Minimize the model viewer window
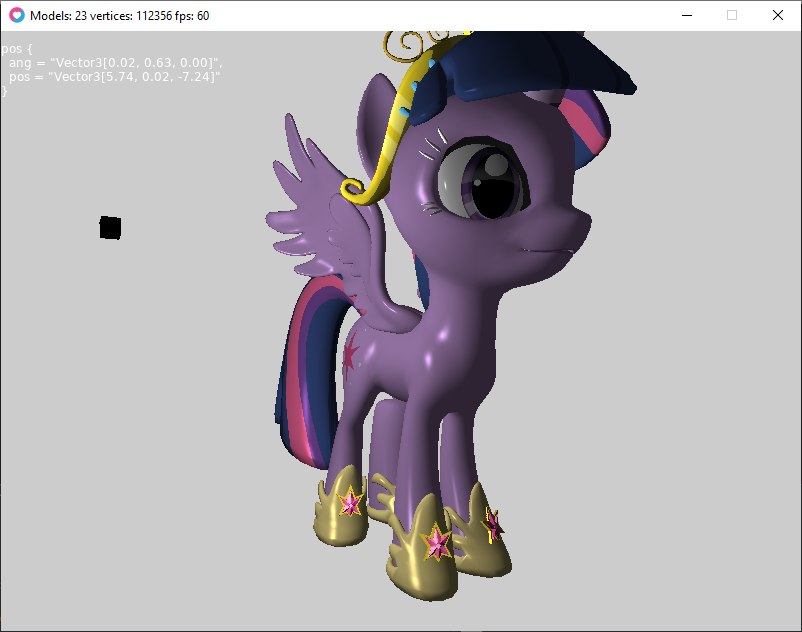802x632 pixels. [x=687, y=15]
